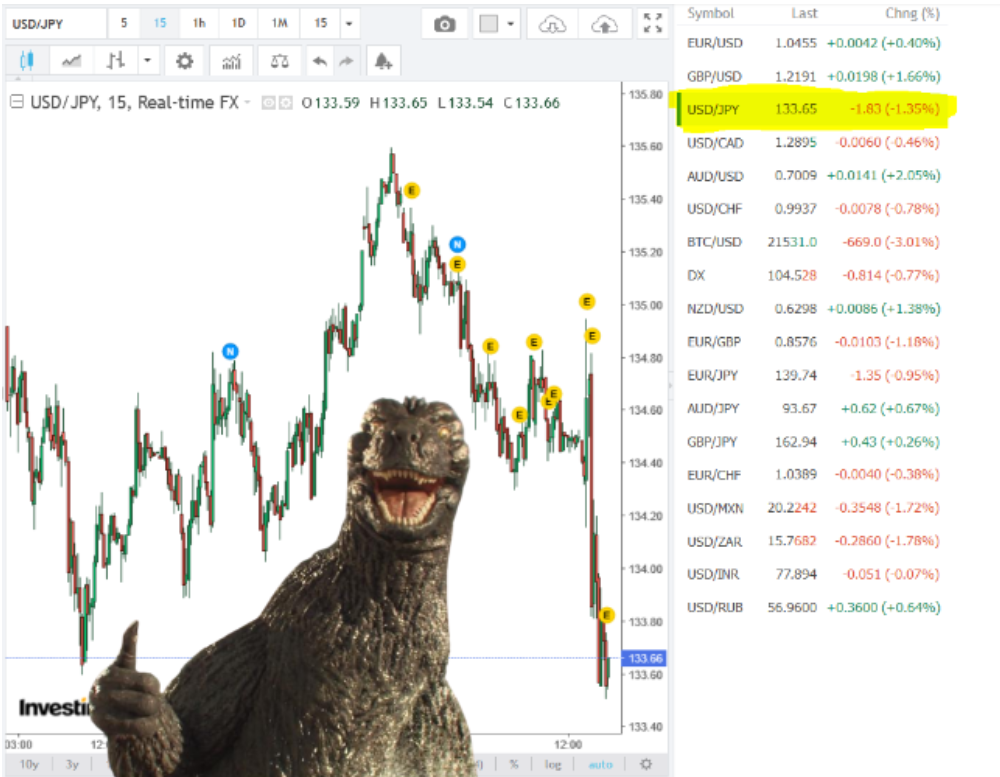Screen dimensions: 1000x777
Task: Undo last chart action
Action: coord(320,61)
